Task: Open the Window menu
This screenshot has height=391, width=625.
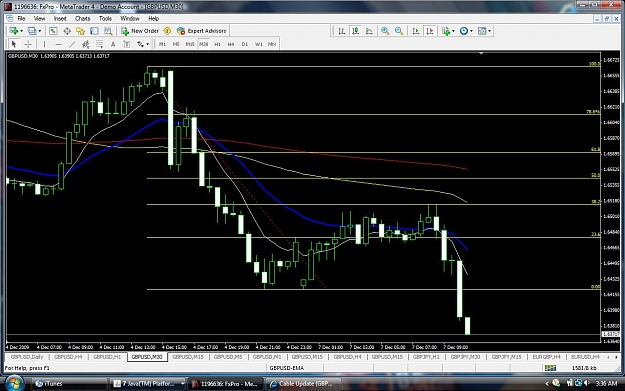Action: click(x=130, y=18)
